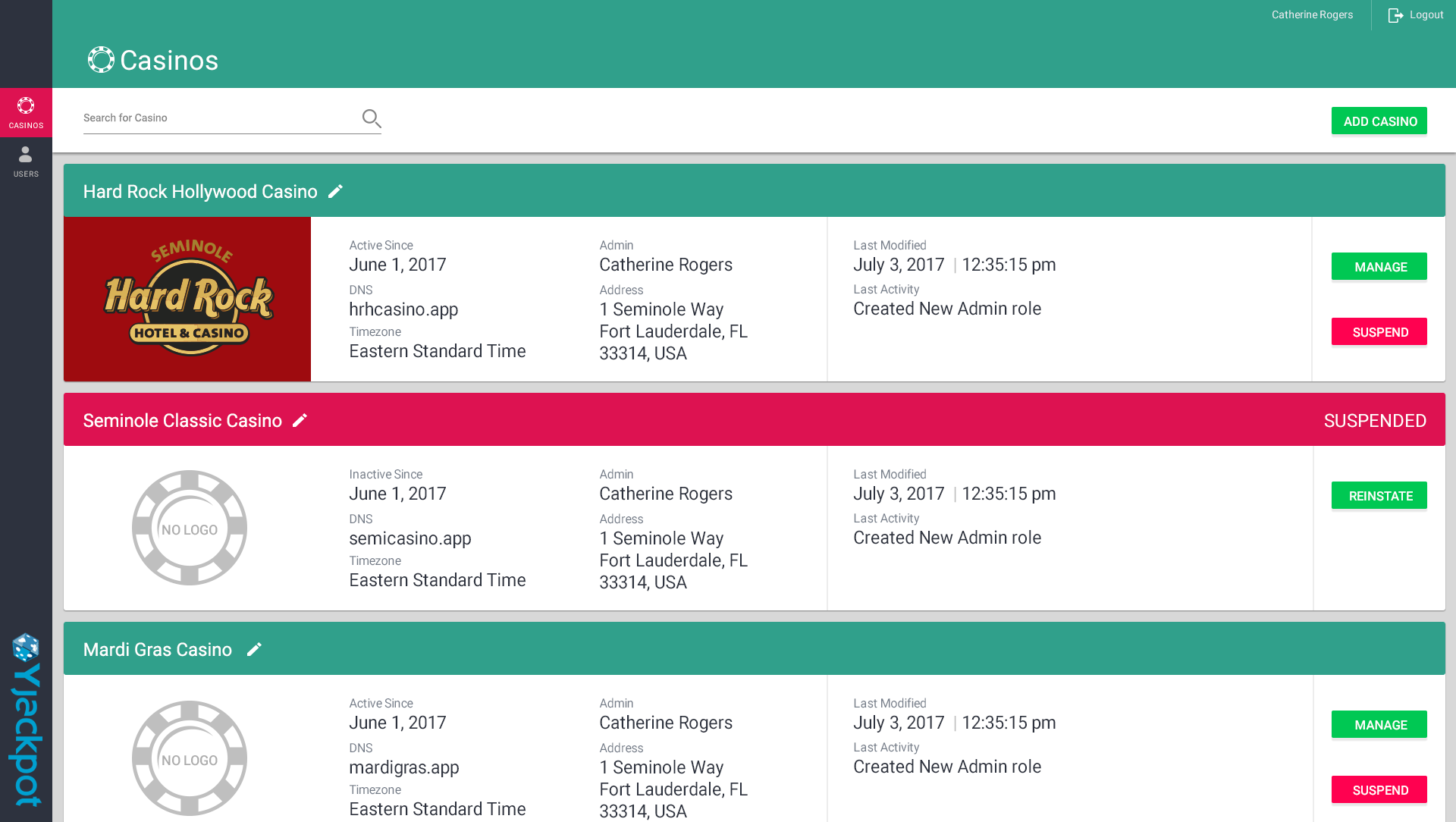The width and height of the screenshot is (1456, 822).
Task: Click the Jackpot dice logo
Action: click(x=26, y=648)
